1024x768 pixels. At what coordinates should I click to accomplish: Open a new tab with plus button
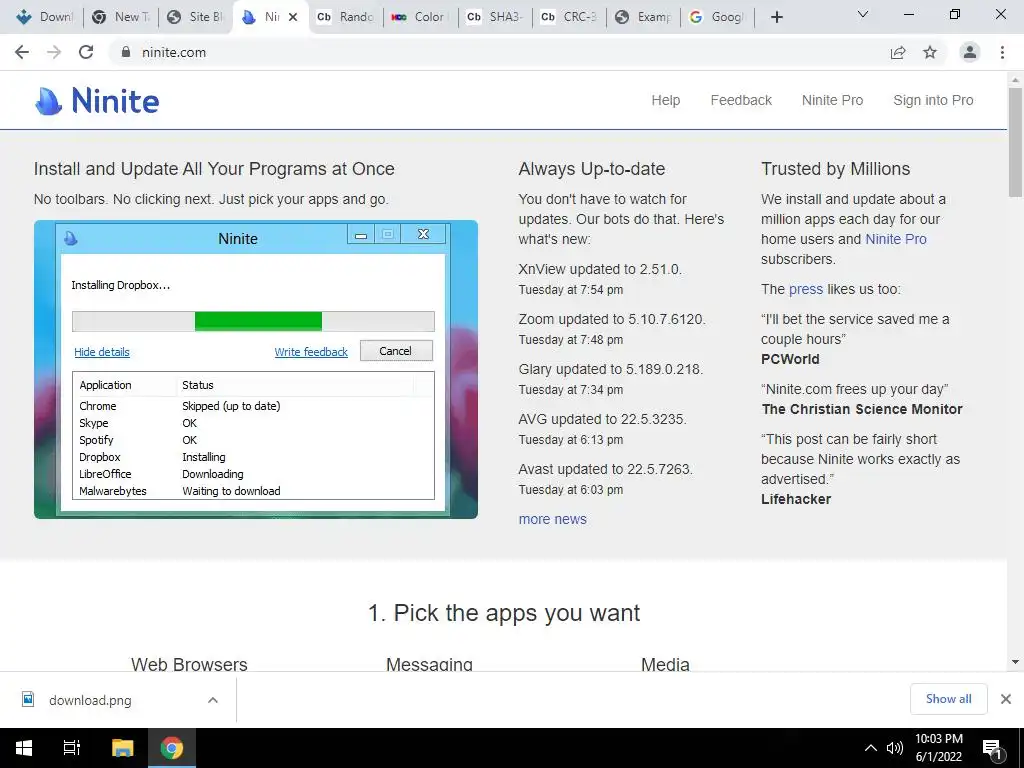776,17
